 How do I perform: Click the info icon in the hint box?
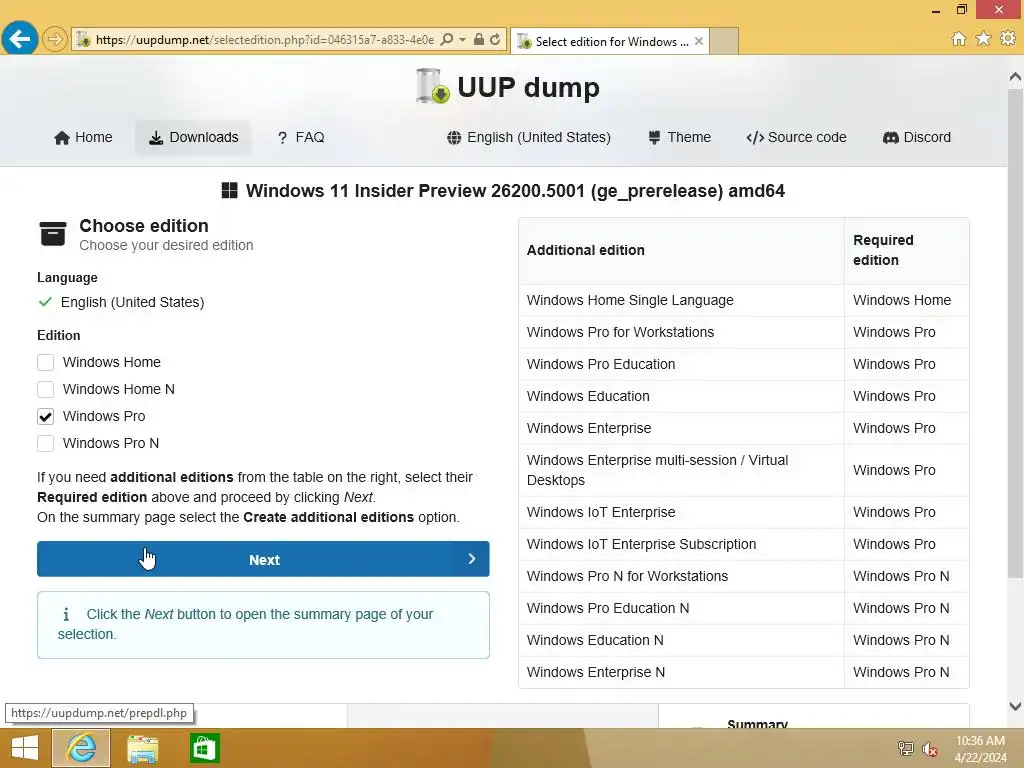pos(66,615)
